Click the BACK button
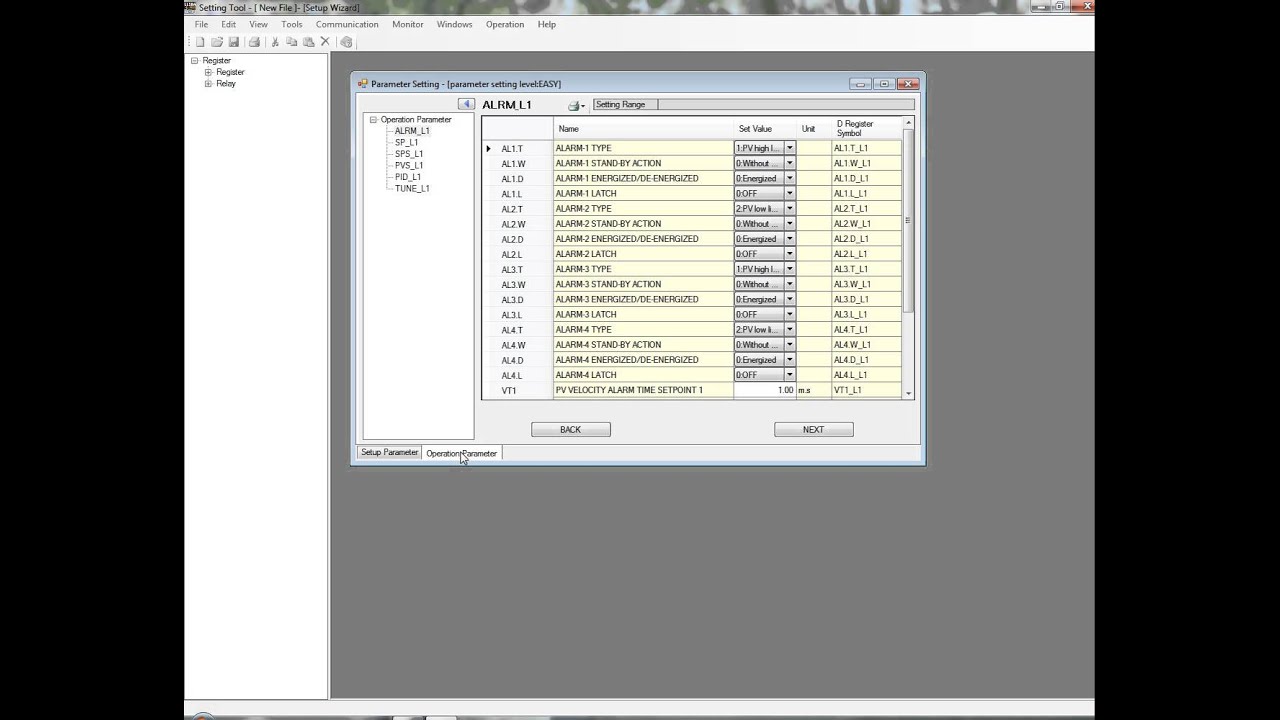 570,429
